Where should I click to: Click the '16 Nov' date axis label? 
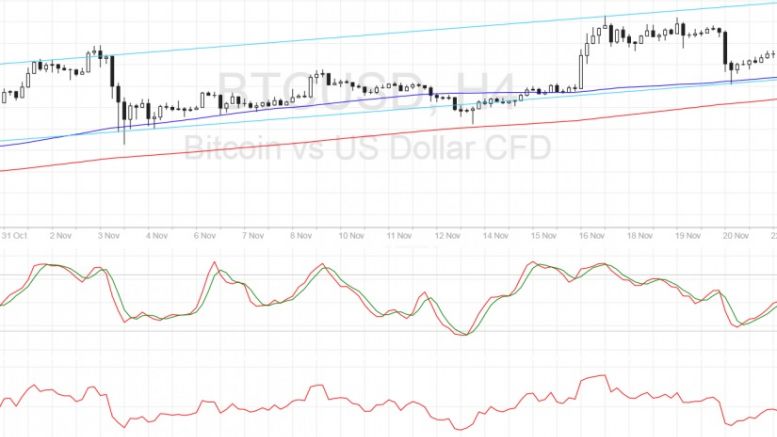(591, 236)
